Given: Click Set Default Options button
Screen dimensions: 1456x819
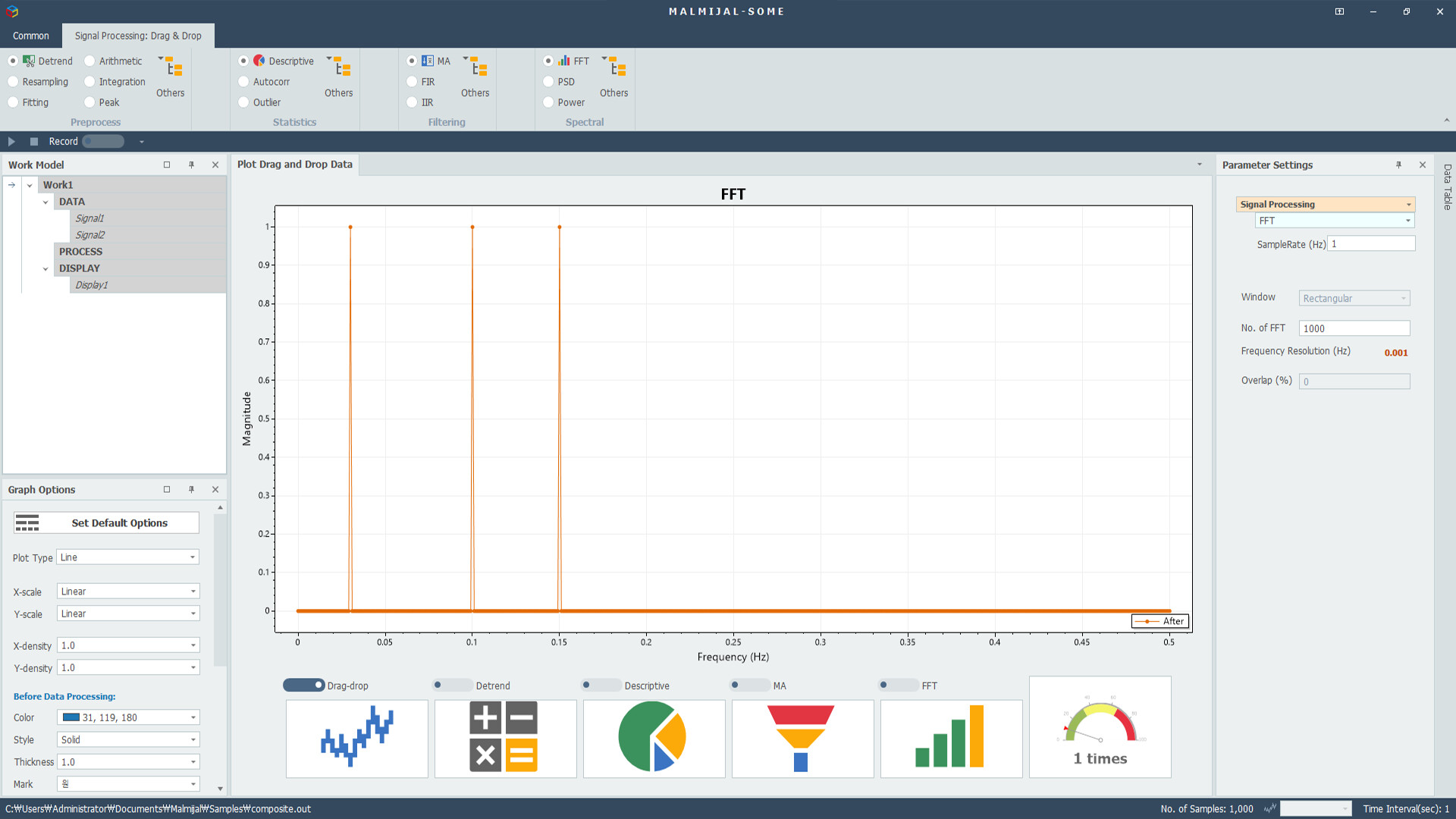Looking at the screenshot, I should pos(106,523).
